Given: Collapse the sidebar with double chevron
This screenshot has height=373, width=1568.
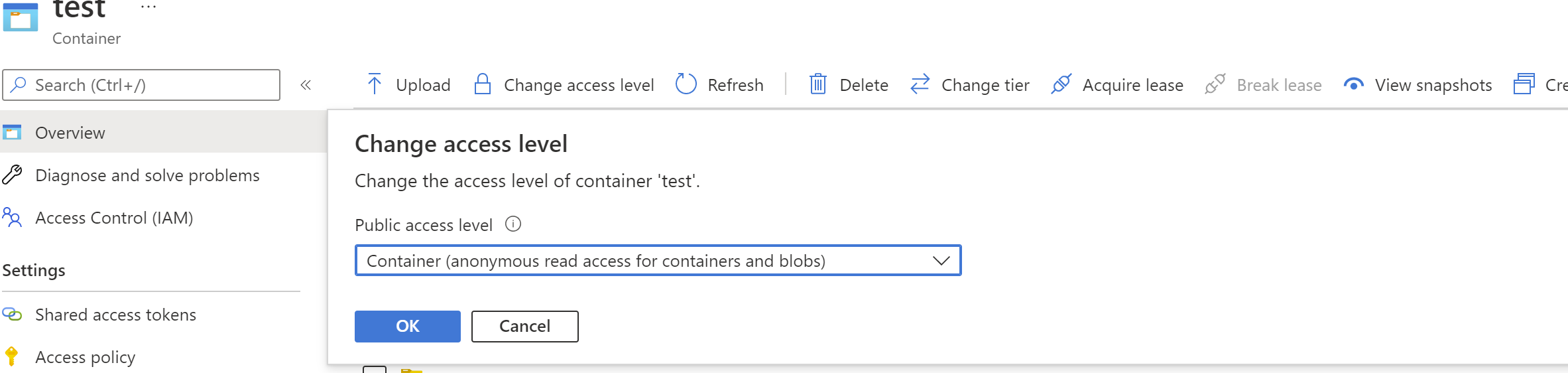Looking at the screenshot, I should 306,85.
